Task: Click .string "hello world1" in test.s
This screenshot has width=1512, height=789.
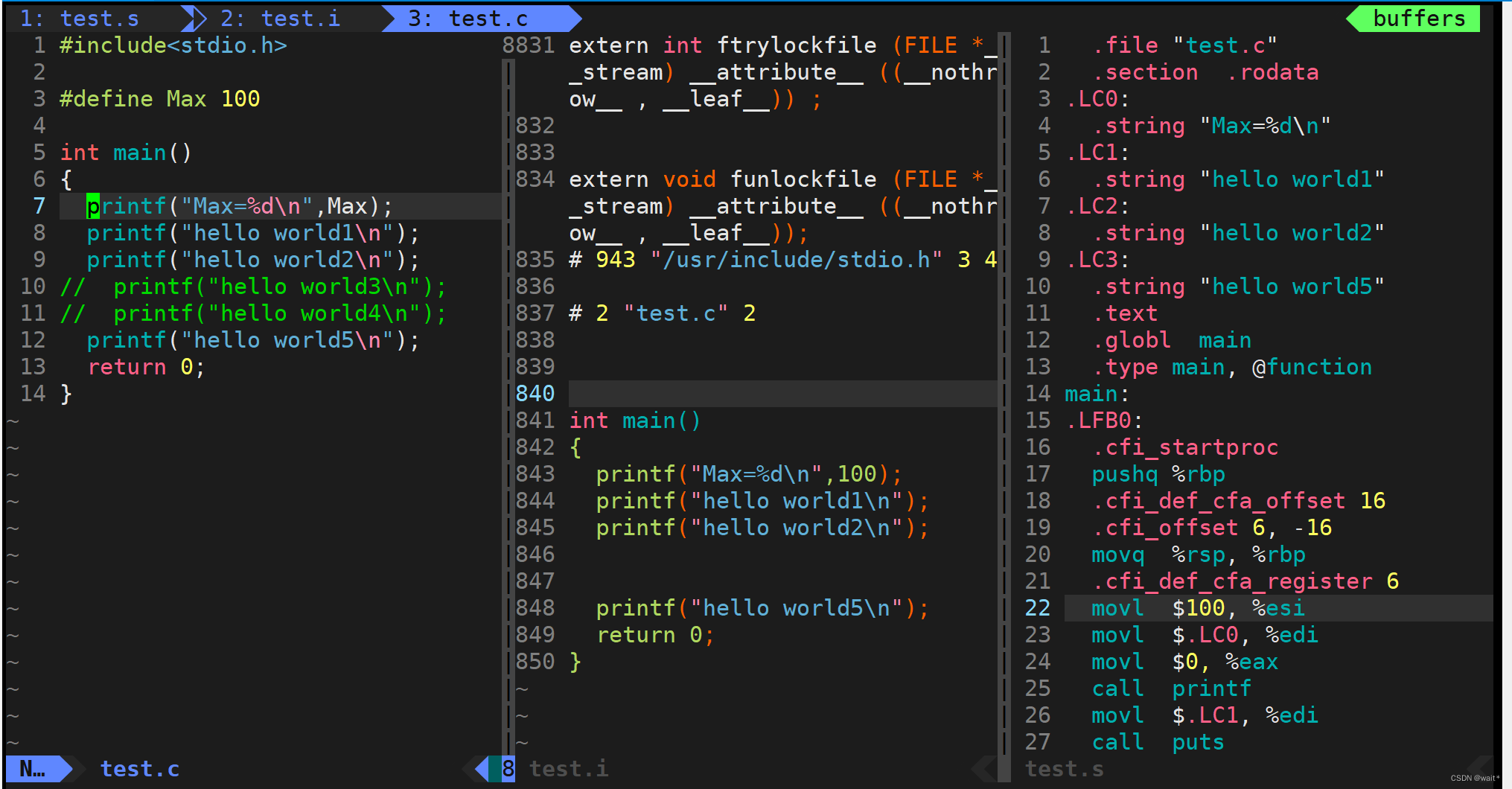Action: tap(1239, 179)
